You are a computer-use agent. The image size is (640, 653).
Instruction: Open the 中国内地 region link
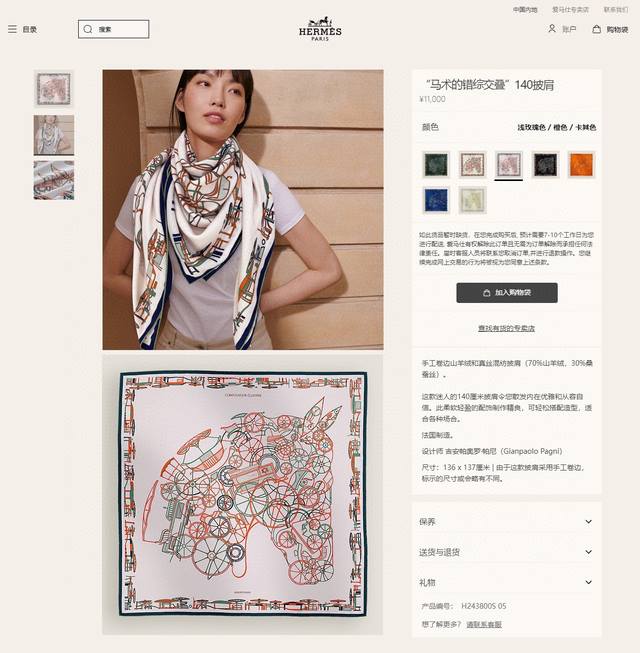coord(525,10)
